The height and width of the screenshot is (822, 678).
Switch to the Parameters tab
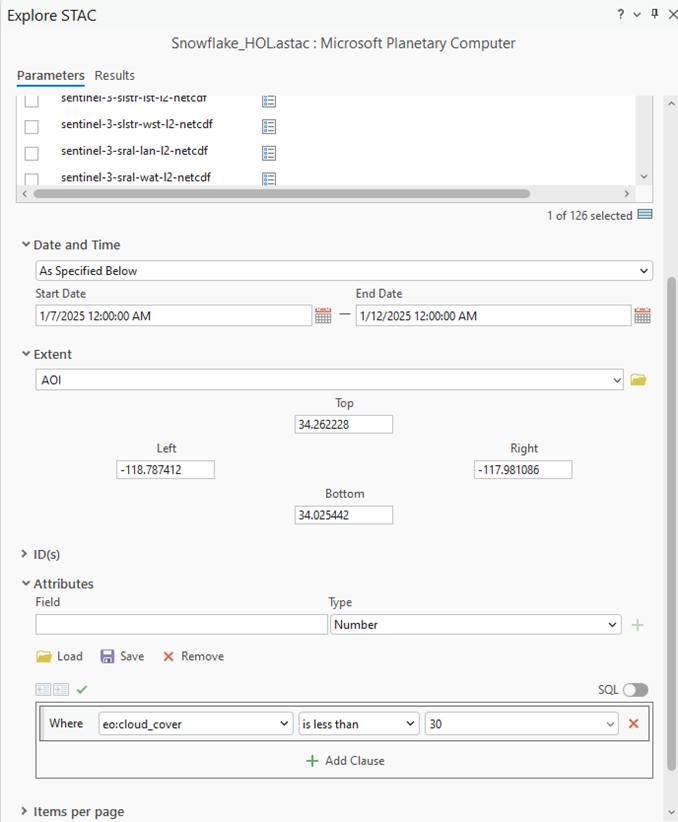point(50,75)
